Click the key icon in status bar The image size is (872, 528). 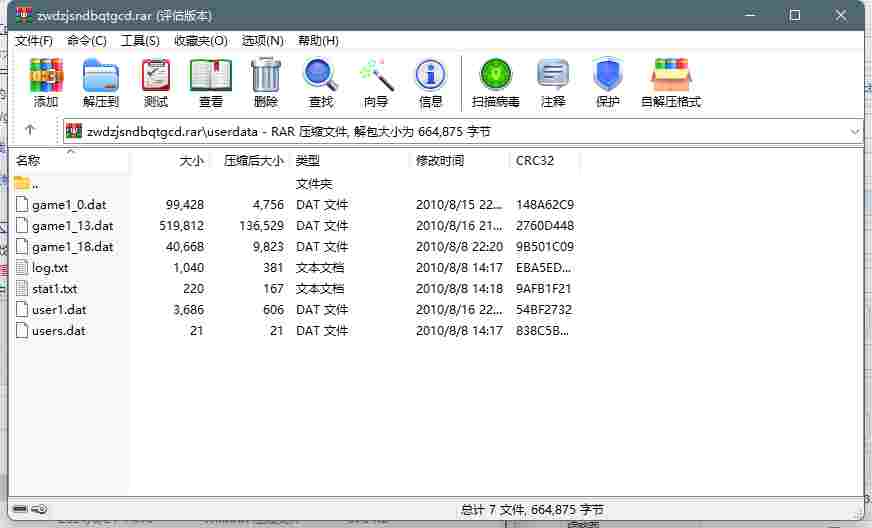tap(39, 509)
